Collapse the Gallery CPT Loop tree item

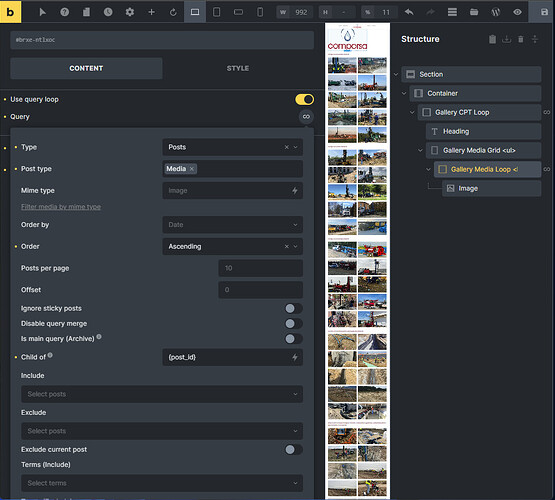(412, 113)
